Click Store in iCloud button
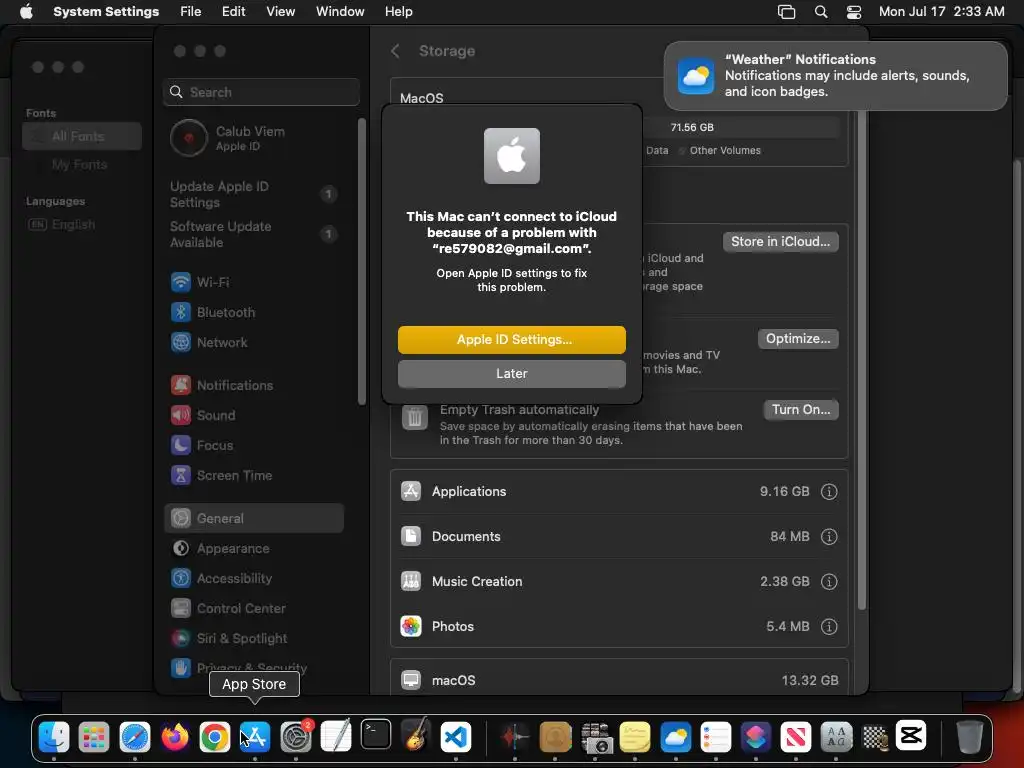Screen dimensions: 1024x768 coord(780,242)
